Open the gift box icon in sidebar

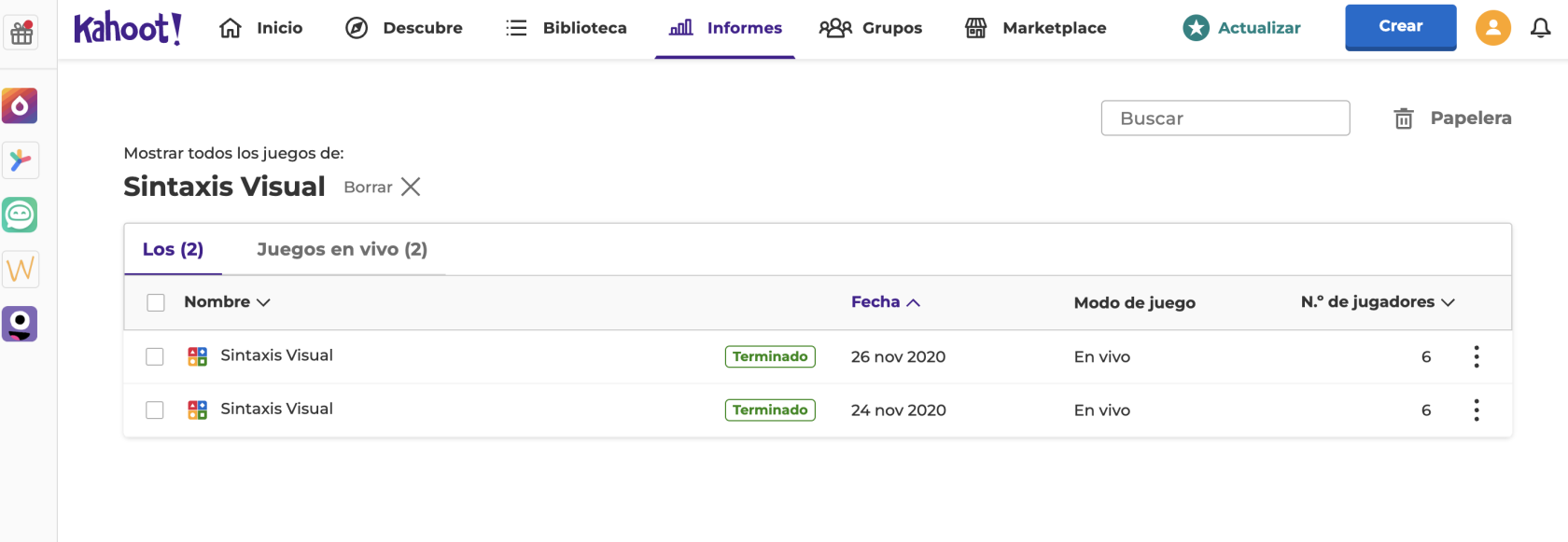[x=21, y=34]
